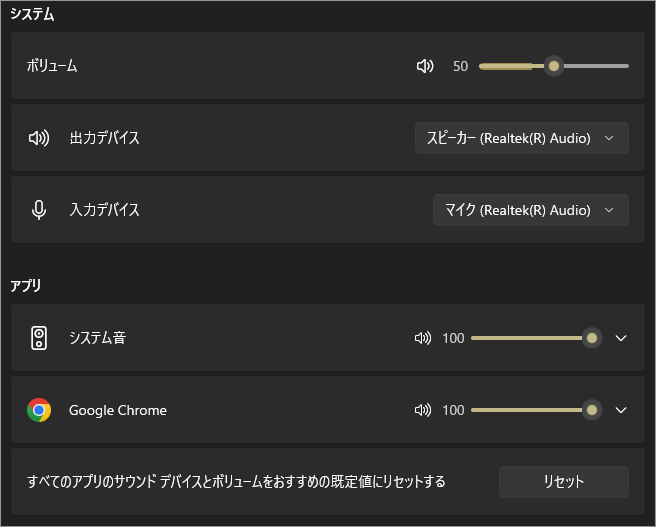Click the Google Chrome app icon
The image size is (656, 527).
coord(39,410)
